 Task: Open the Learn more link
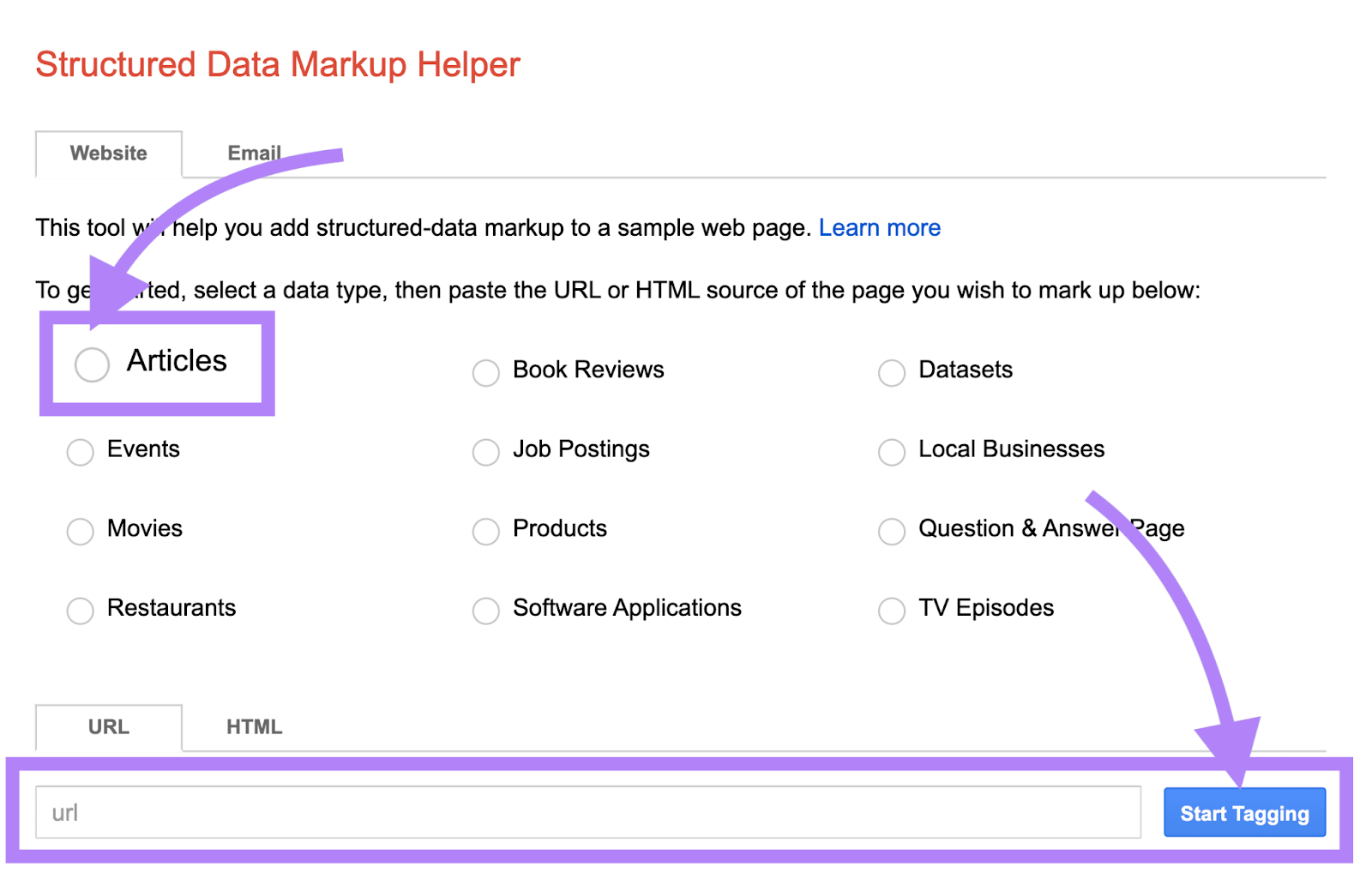click(x=880, y=227)
